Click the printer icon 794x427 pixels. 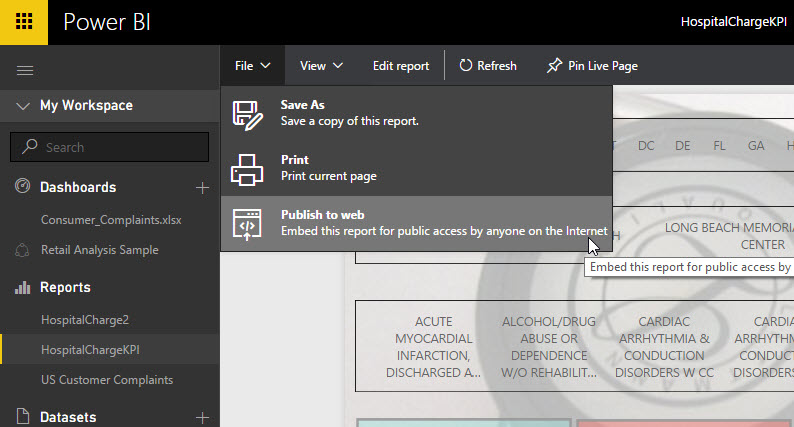[247, 170]
